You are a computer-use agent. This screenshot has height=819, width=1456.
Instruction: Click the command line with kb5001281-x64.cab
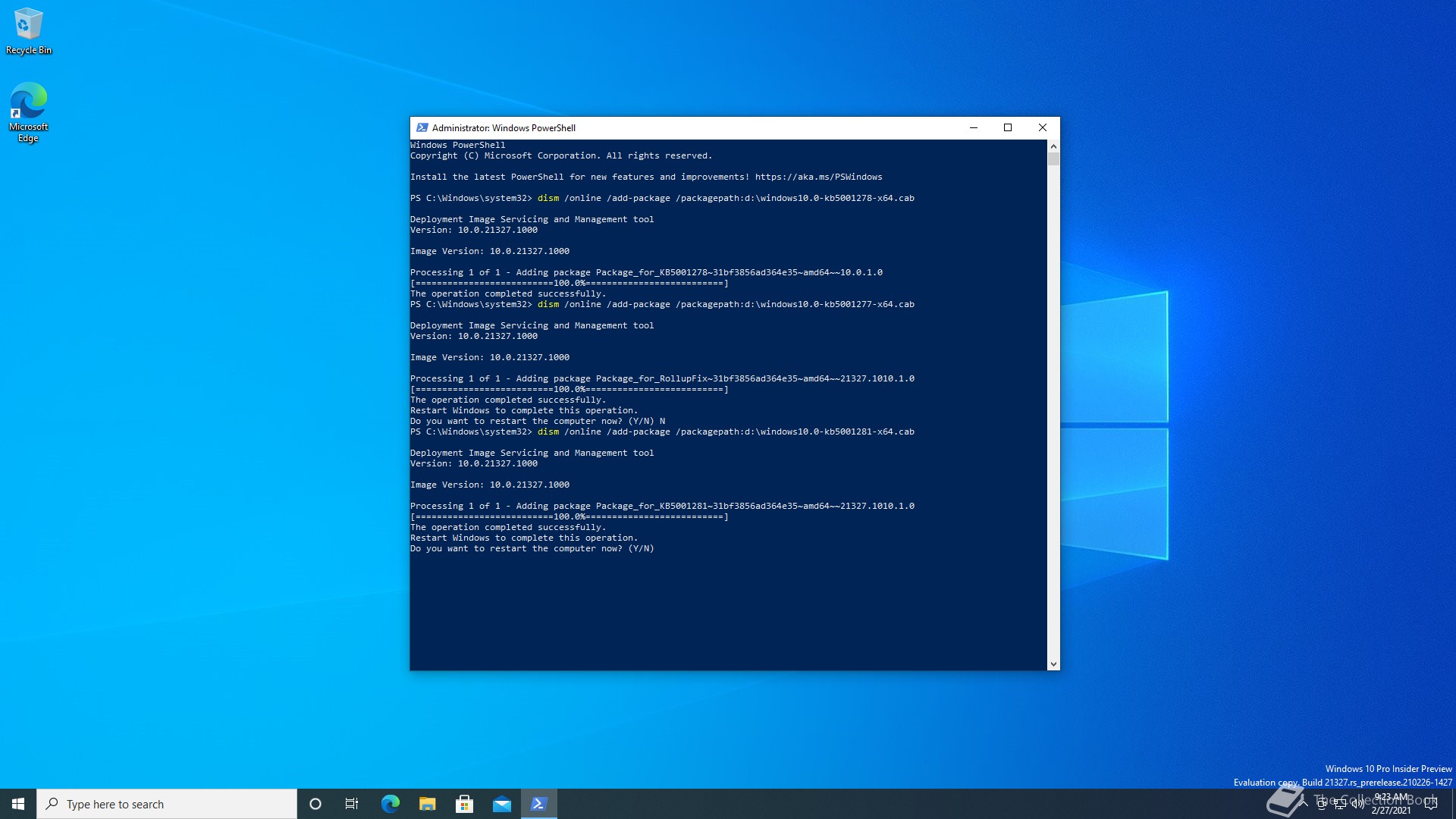[x=662, y=431]
